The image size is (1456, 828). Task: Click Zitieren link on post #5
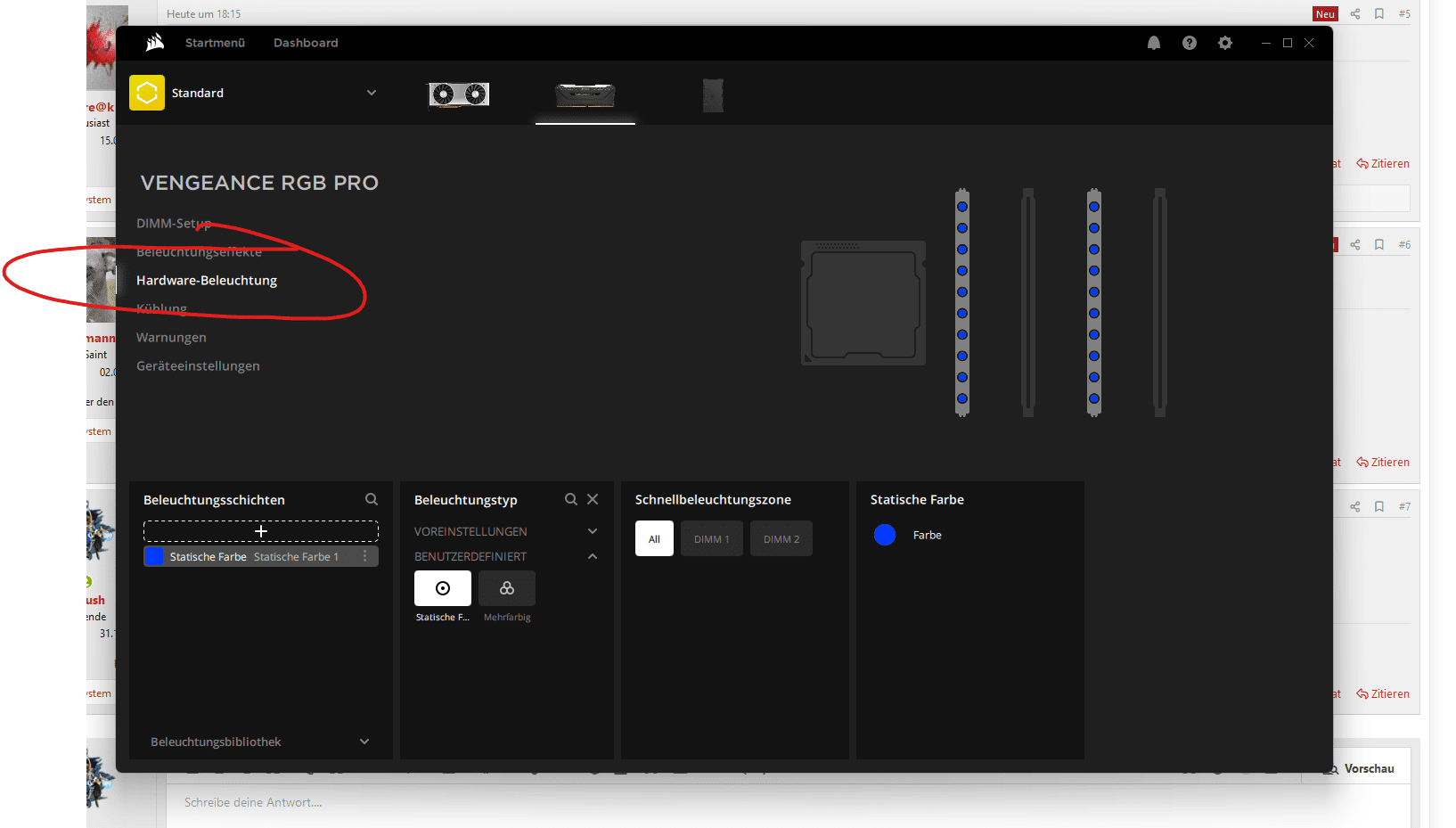coord(1383,163)
